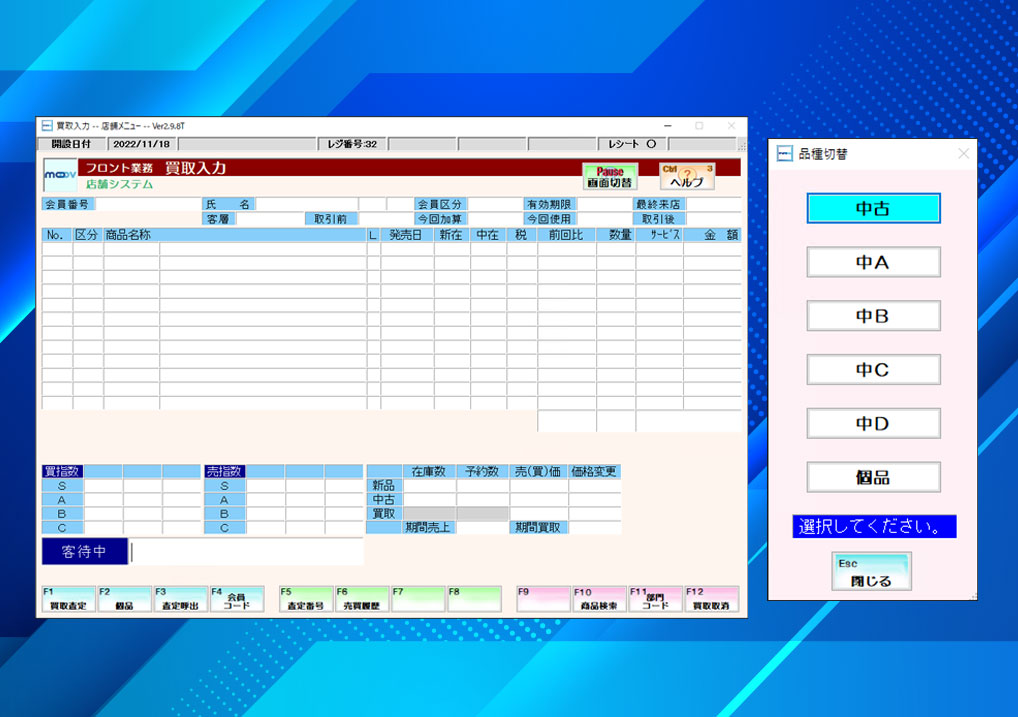Click the F1 買取査定 key
Image resolution: width=1018 pixels, height=717 pixels.
click(x=69, y=599)
